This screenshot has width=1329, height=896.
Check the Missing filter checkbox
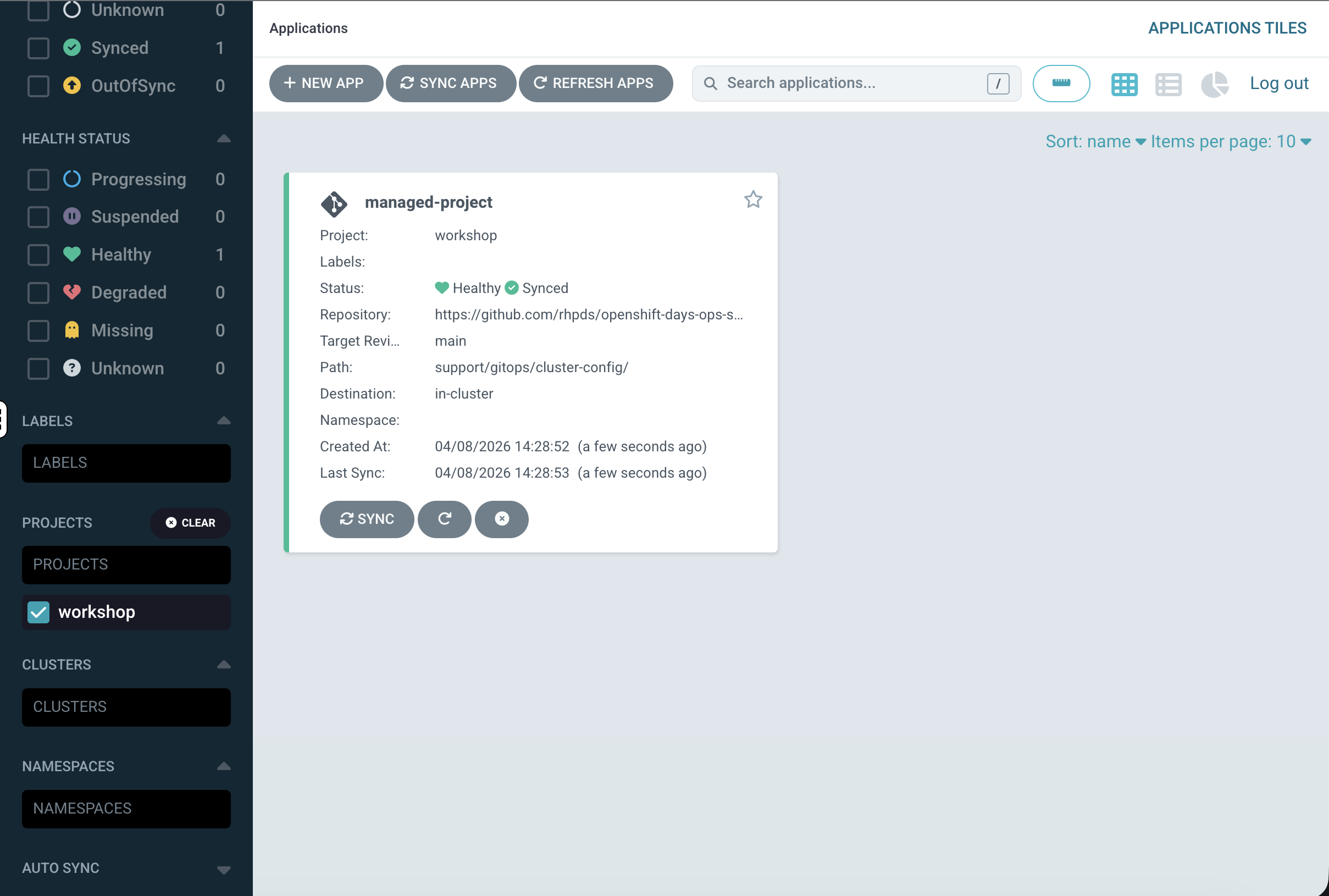click(38, 330)
